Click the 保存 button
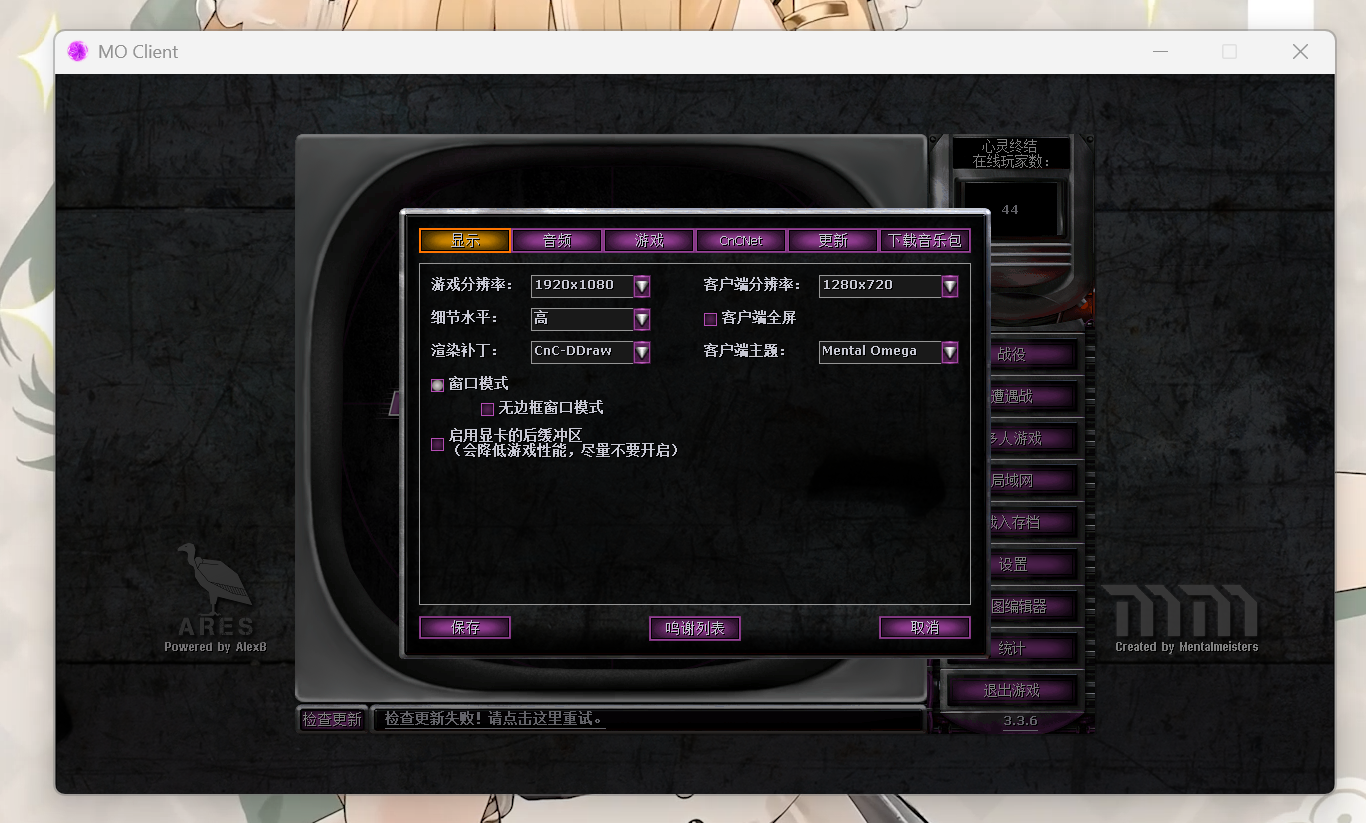1366x823 pixels. (465, 628)
